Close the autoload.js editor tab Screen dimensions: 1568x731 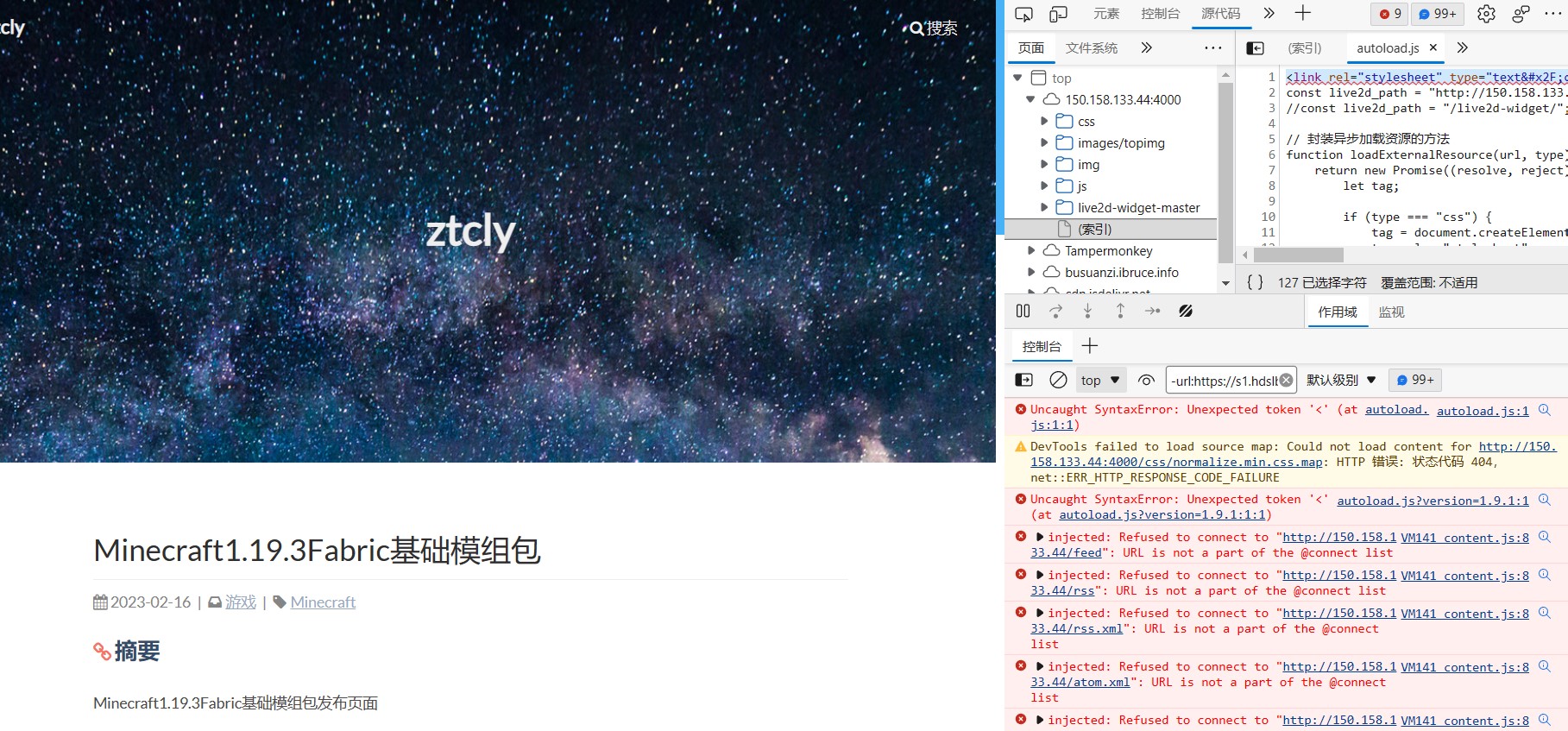coord(1433,47)
